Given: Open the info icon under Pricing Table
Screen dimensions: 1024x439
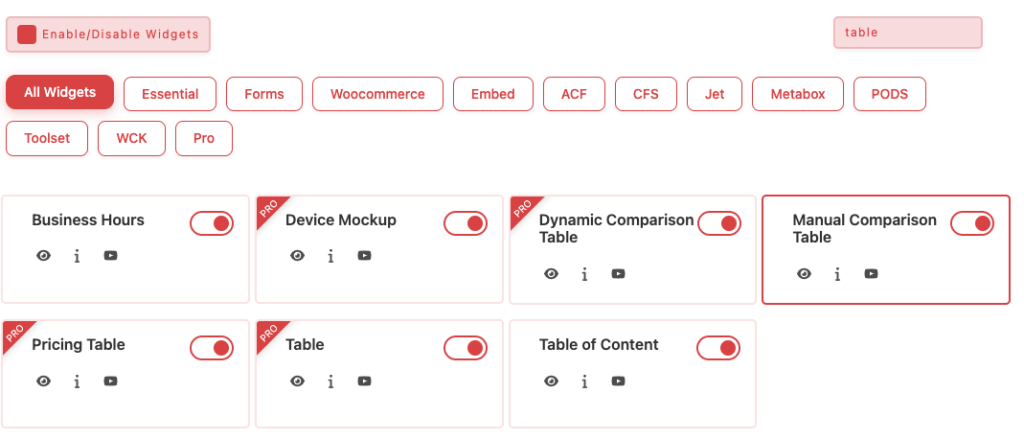Looking at the screenshot, I should coord(77,381).
